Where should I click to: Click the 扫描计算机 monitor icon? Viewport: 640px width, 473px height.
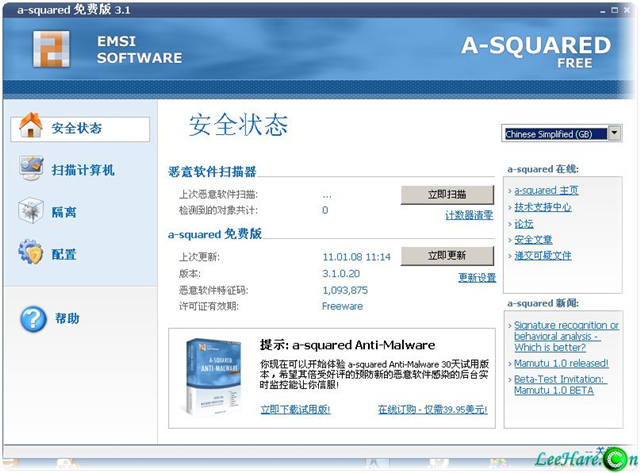click(x=31, y=168)
